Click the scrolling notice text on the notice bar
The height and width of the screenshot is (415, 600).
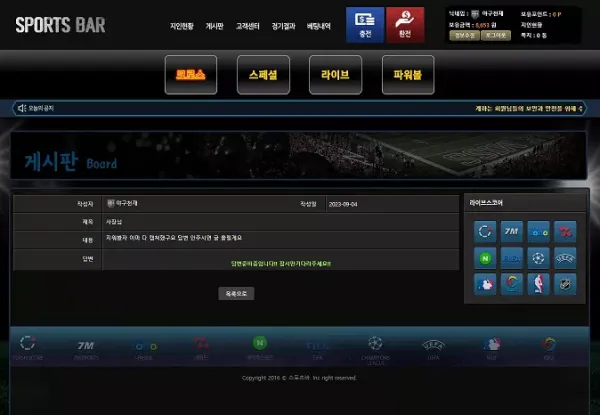529,109
